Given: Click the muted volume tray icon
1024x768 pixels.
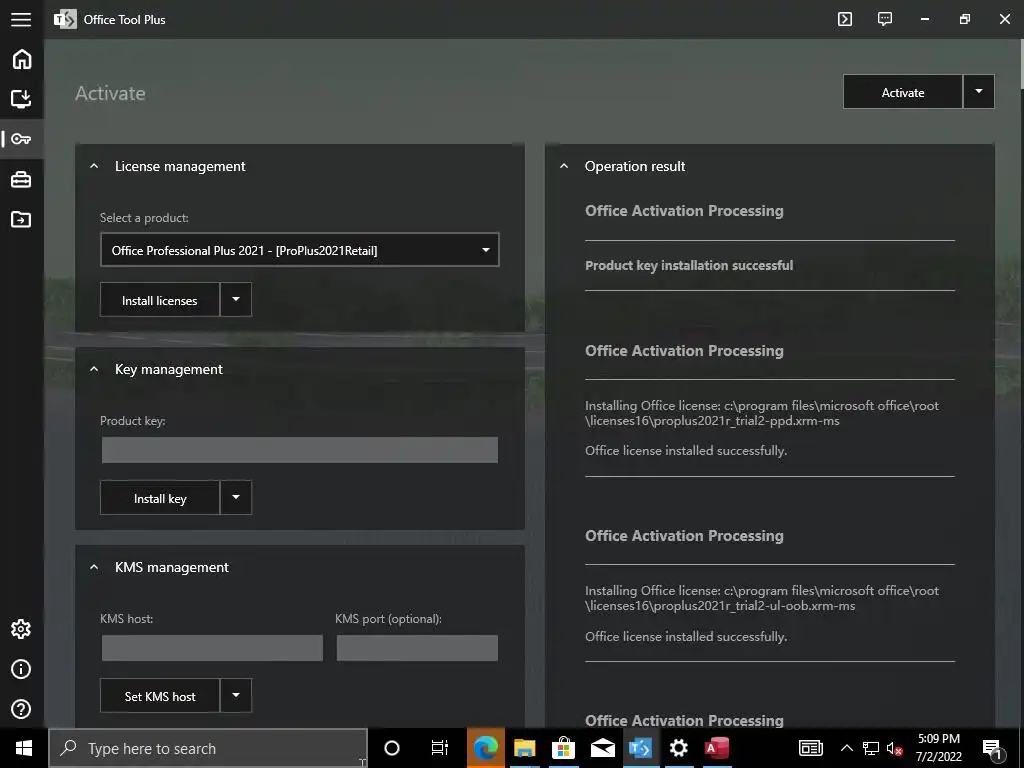Looking at the screenshot, I should pos(895,748).
